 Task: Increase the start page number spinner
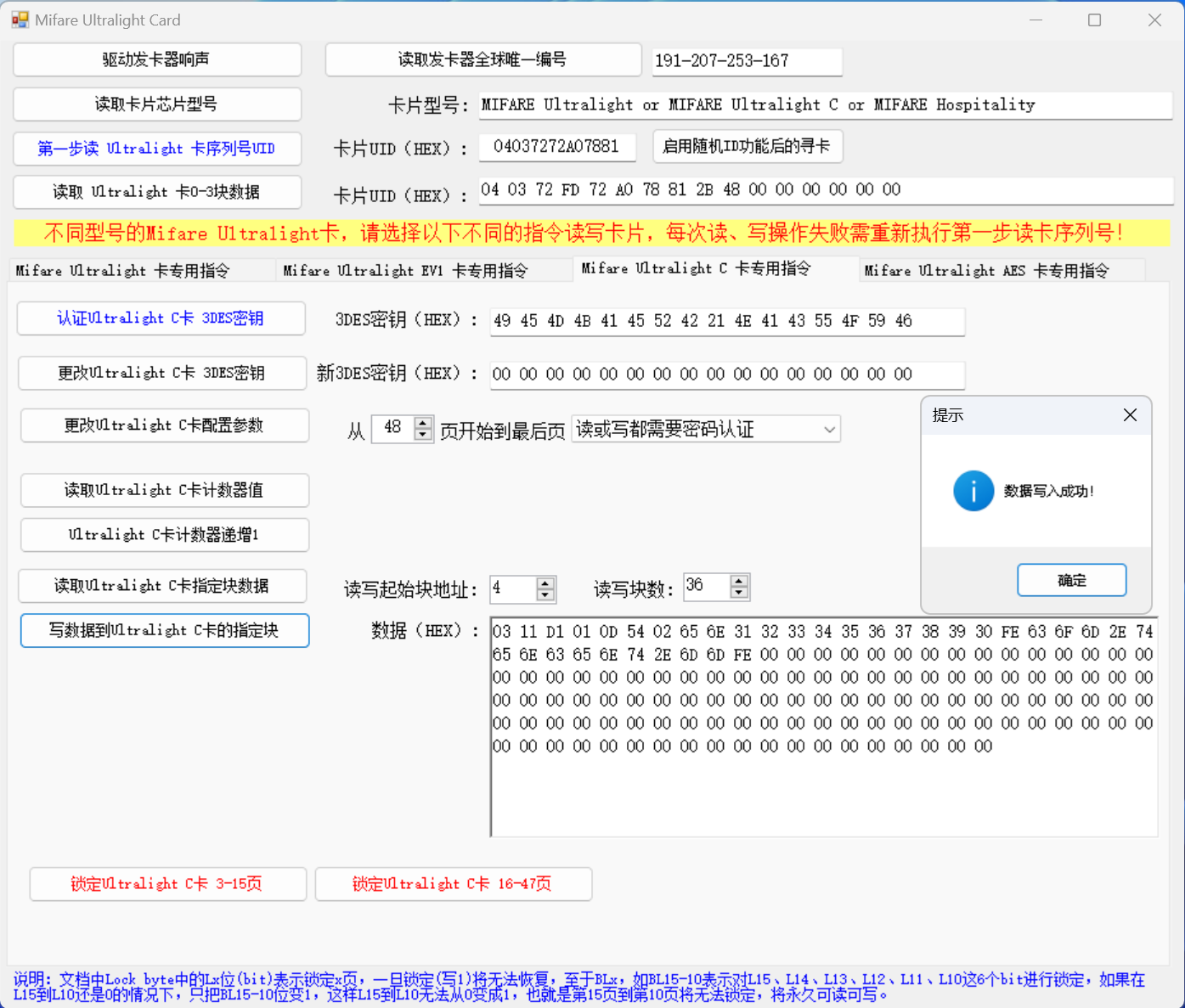[x=423, y=423]
